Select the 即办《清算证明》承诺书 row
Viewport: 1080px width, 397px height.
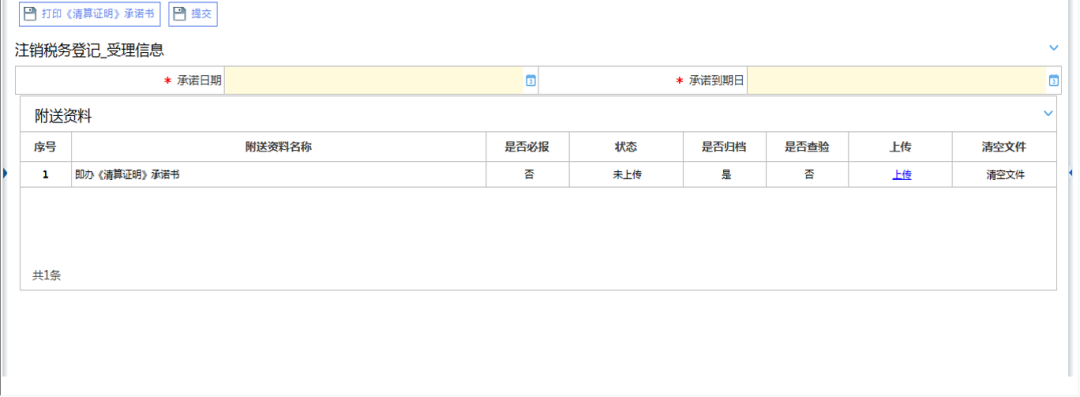click(538, 174)
